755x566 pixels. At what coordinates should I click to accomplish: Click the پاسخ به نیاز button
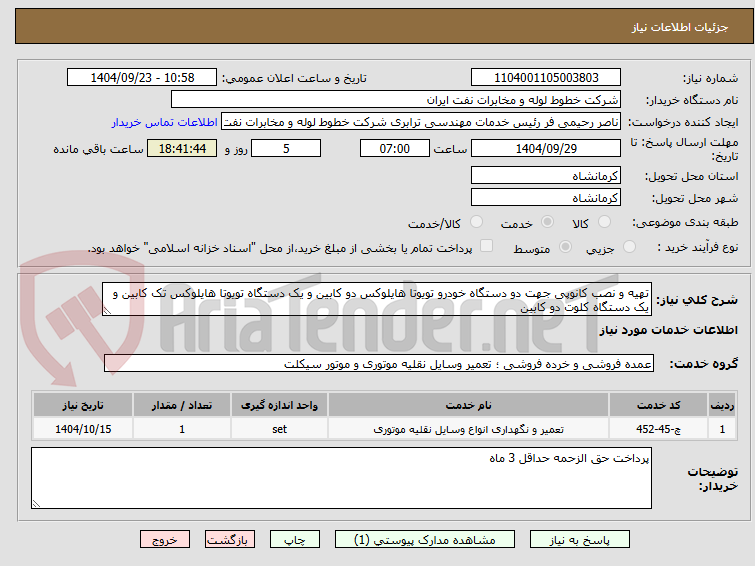tap(580, 540)
